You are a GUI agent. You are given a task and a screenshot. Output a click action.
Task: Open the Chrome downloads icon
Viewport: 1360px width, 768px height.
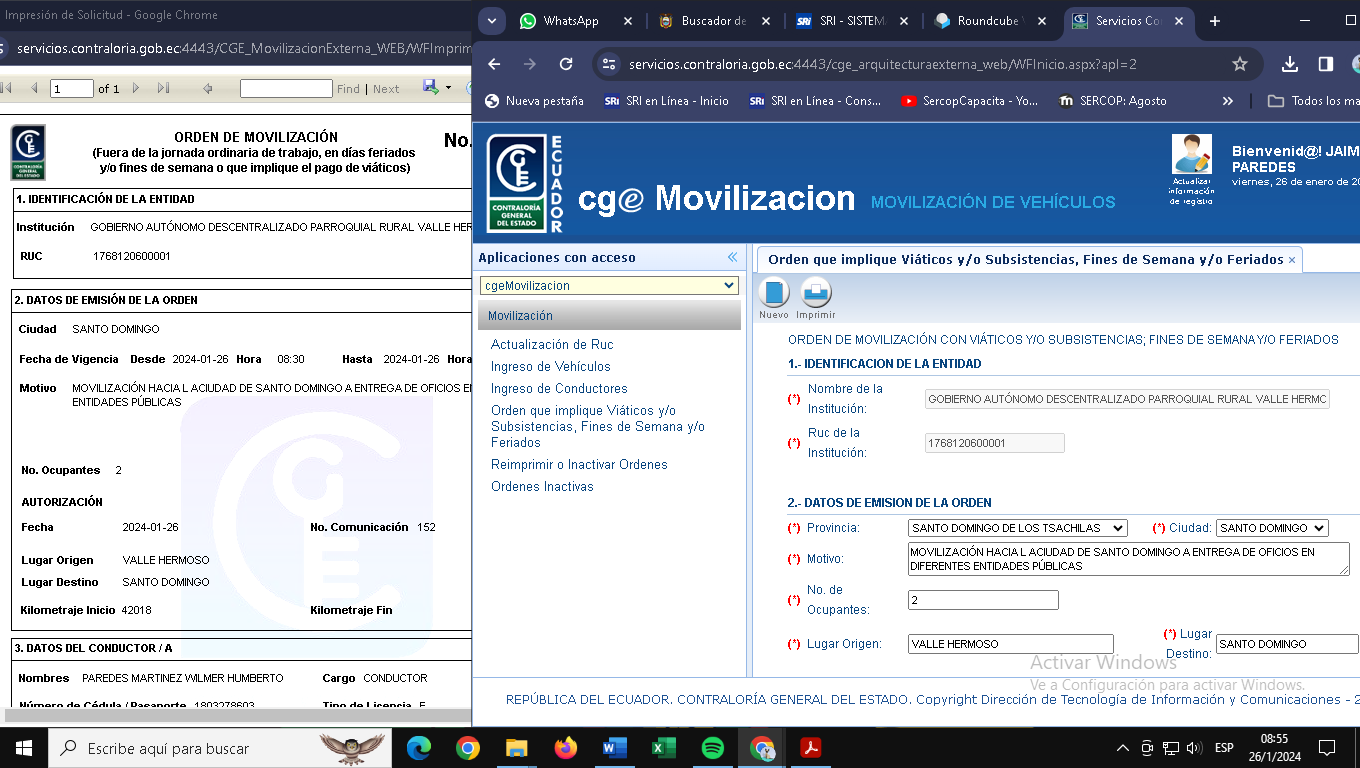pyautogui.click(x=1290, y=64)
